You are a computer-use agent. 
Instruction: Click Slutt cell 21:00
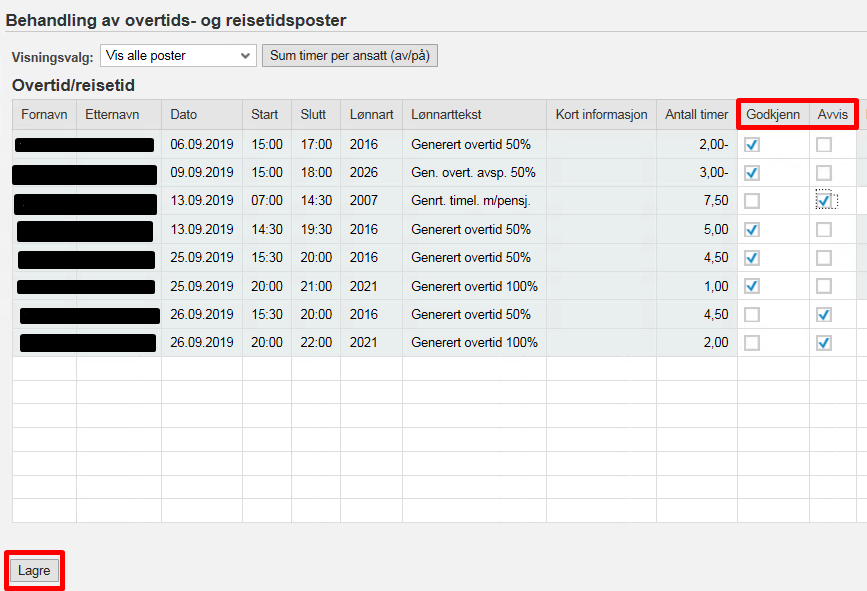[x=316, y=286]
